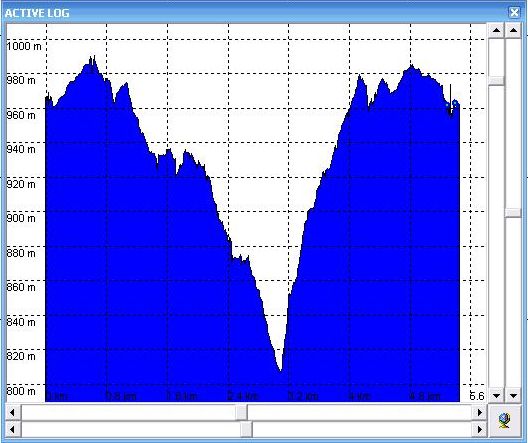Click the 5.6 distance axis label
Screen dimensions: 528x443
477,396
